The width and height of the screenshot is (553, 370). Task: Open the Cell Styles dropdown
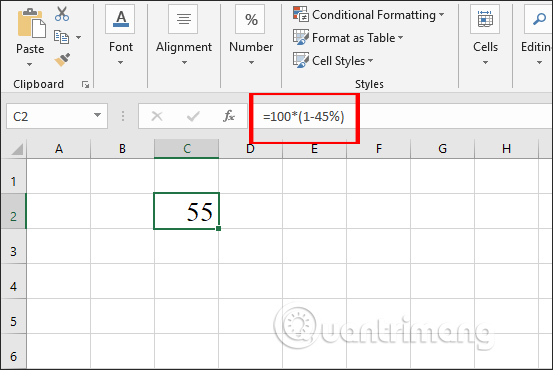[333, 61]
